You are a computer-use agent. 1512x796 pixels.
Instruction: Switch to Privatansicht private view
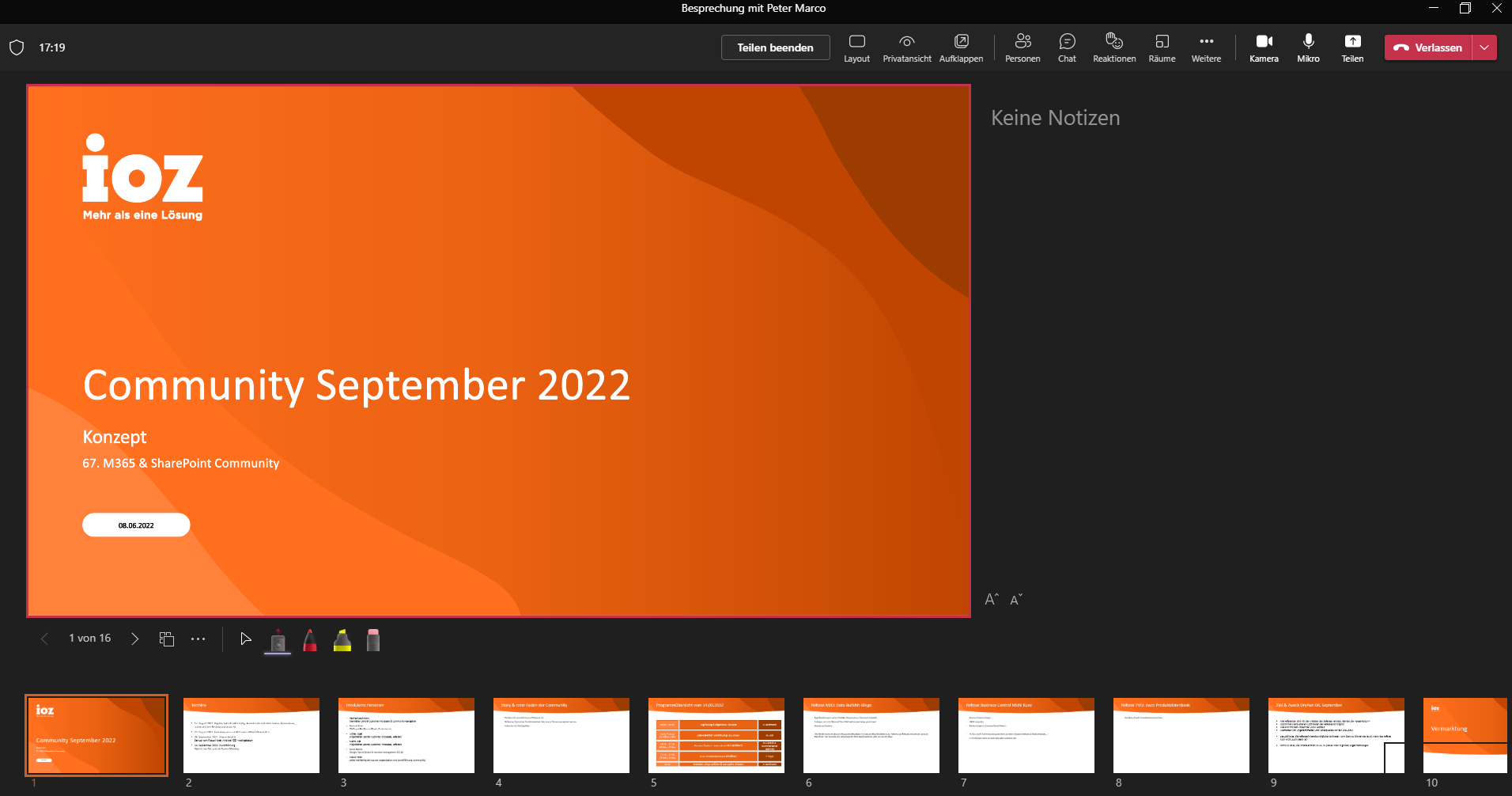(x=907, y=47)
